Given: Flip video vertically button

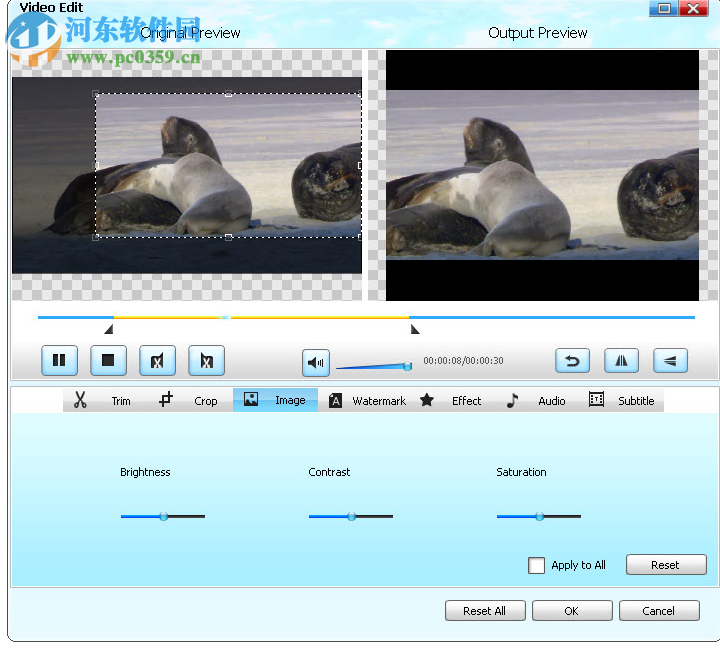Looking at the screenshot, I should click(670, 361).
